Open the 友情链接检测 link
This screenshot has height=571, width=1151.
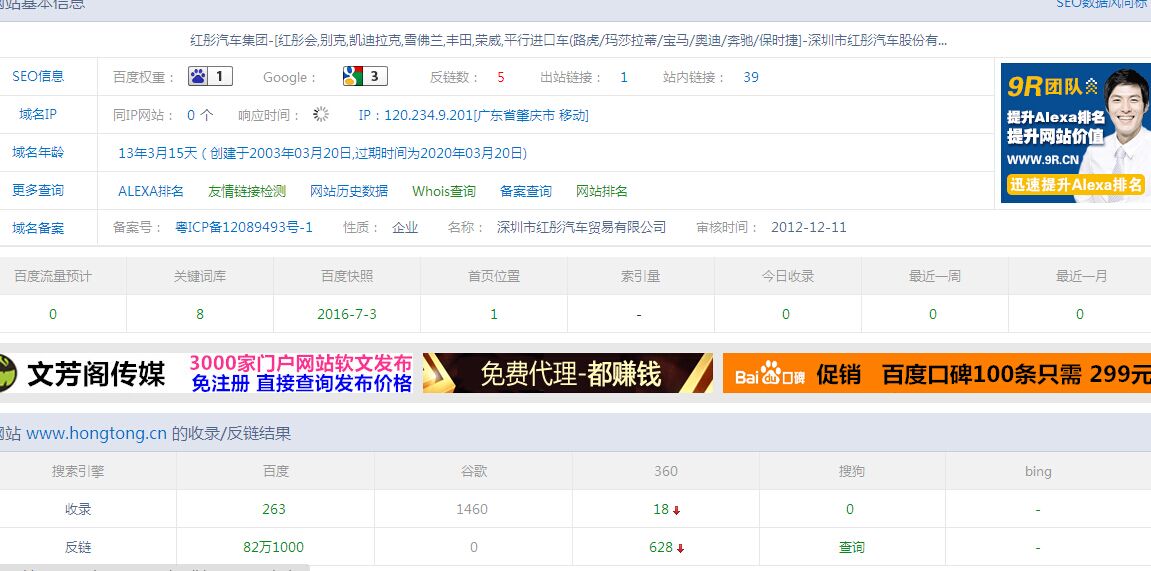(247, 192)
